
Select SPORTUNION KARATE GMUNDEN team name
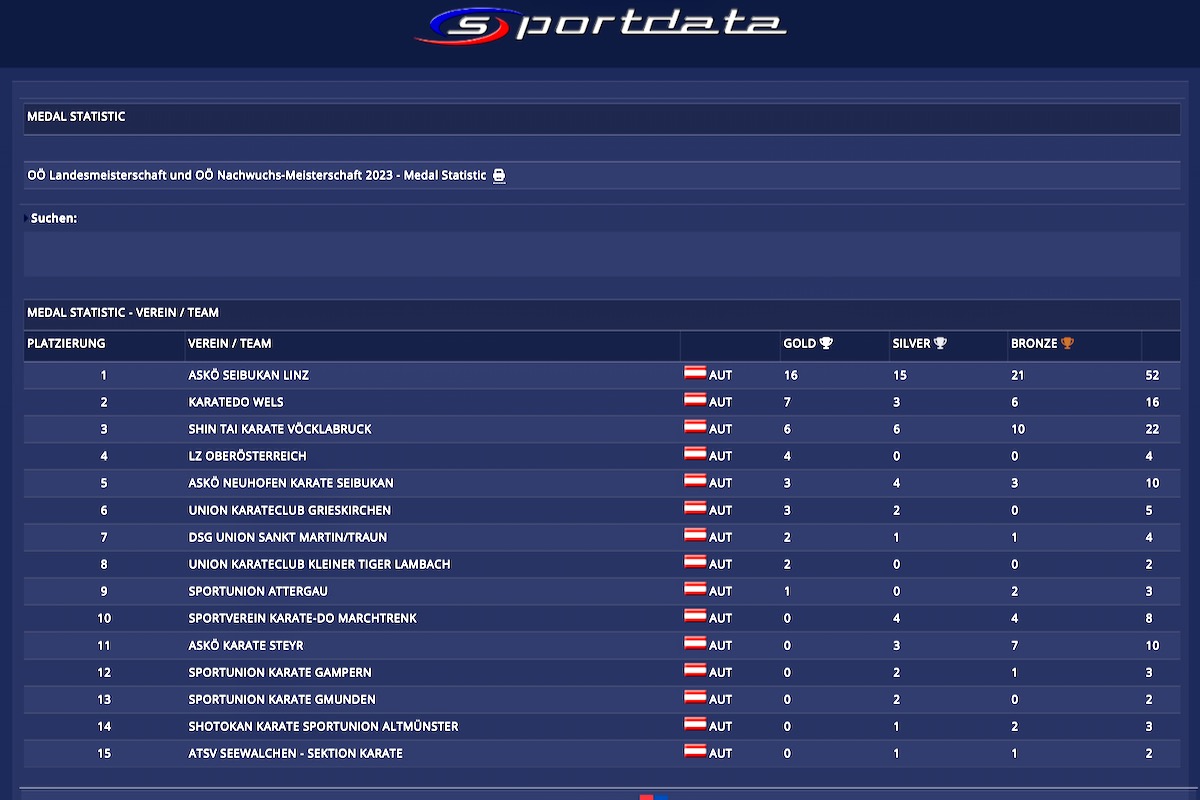click(282, 700)
